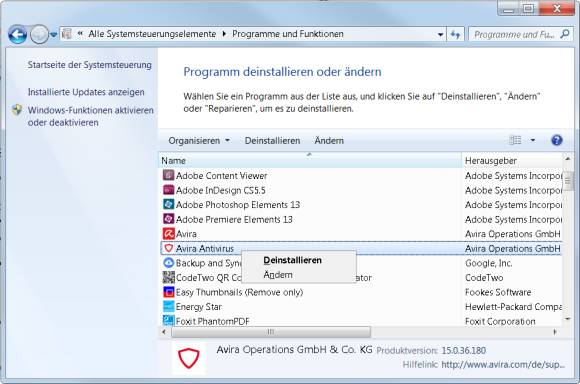
Task: Select the Adobe InDesign CS5.5 icon
Action: click(x=168, y=190)
